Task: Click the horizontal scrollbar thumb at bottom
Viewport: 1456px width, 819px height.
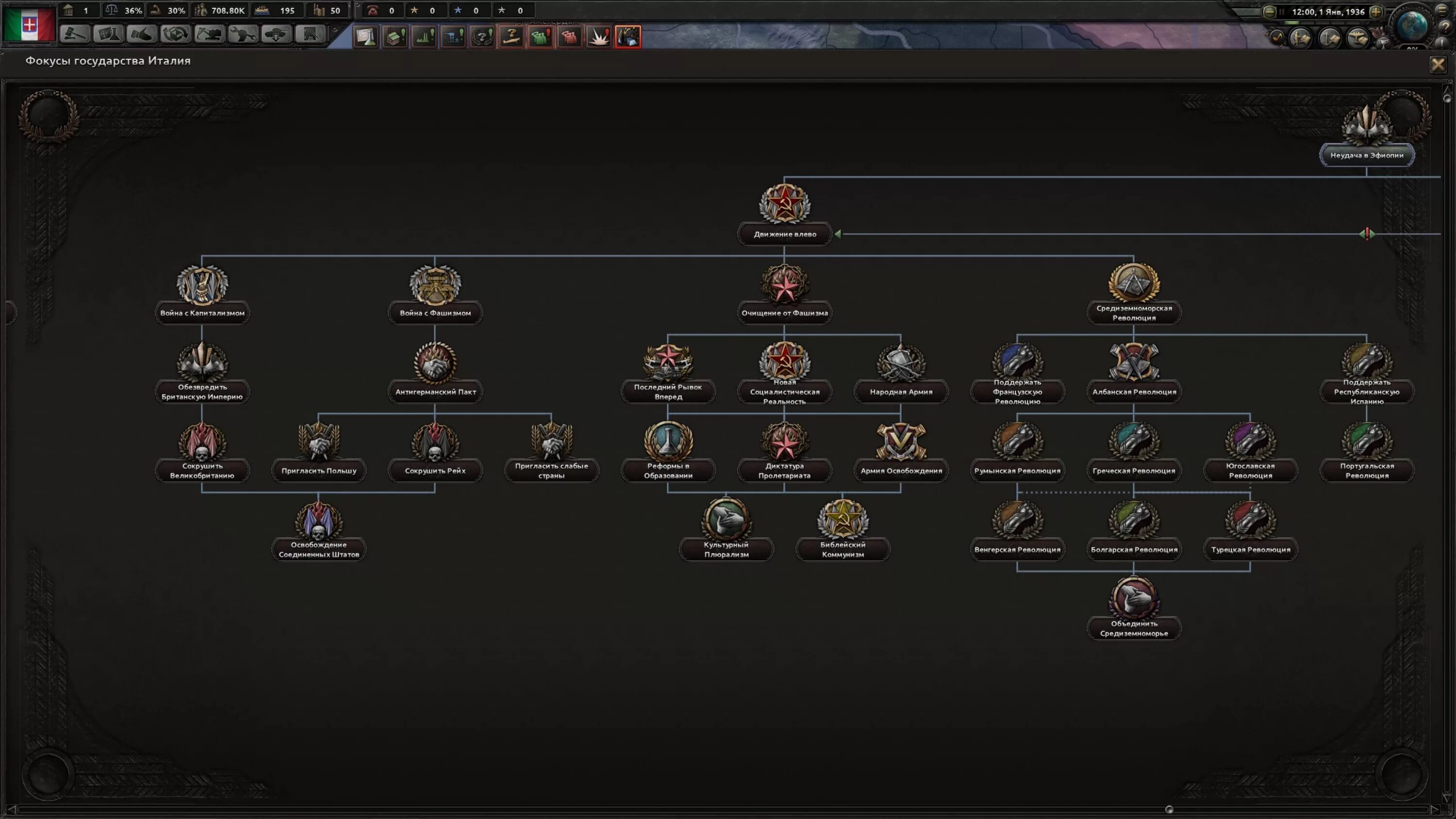Action: click(x=1170, y=809)
